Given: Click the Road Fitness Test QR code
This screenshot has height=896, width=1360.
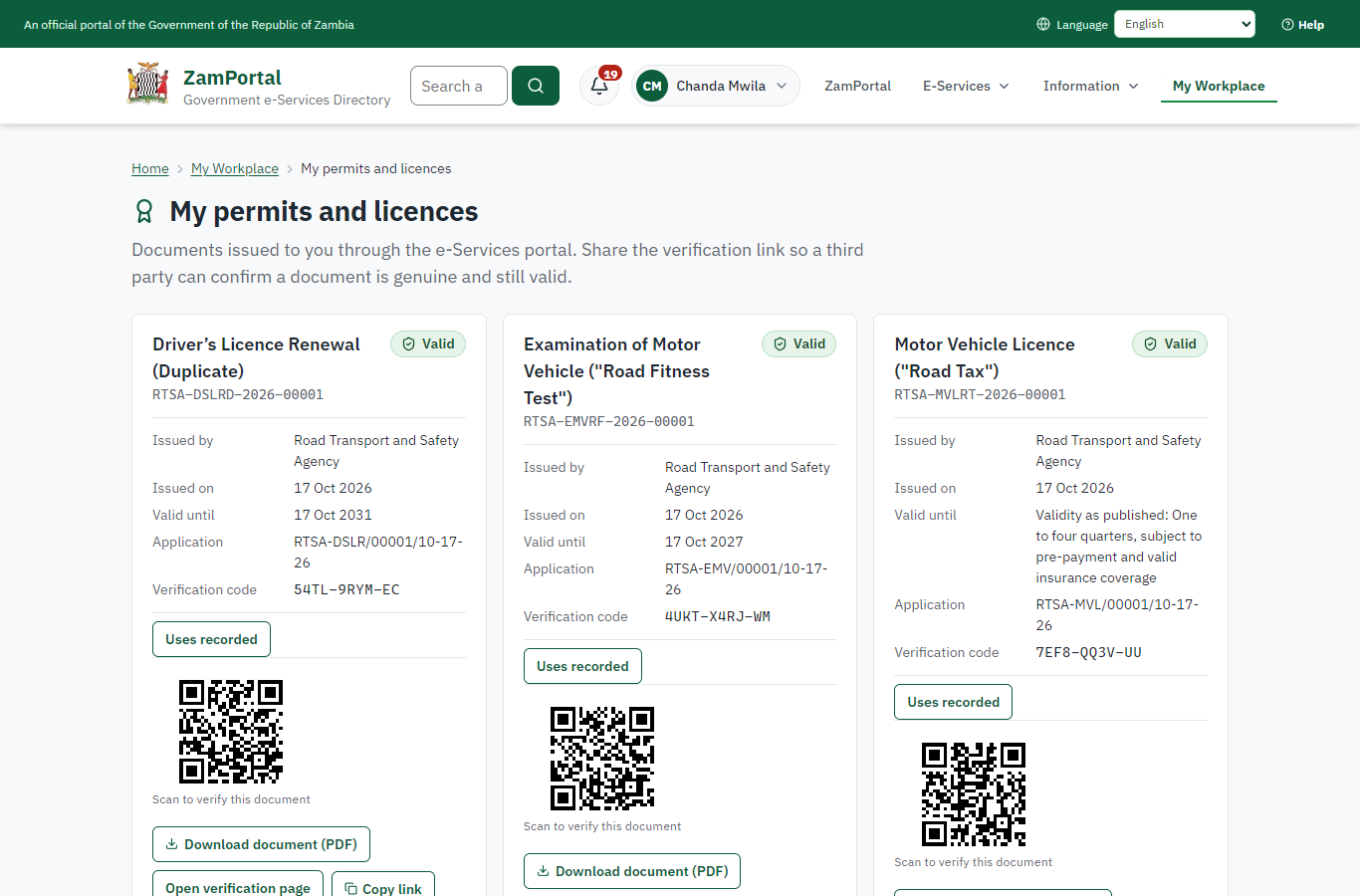Looking at the screenshot, I should click(602, 759).
